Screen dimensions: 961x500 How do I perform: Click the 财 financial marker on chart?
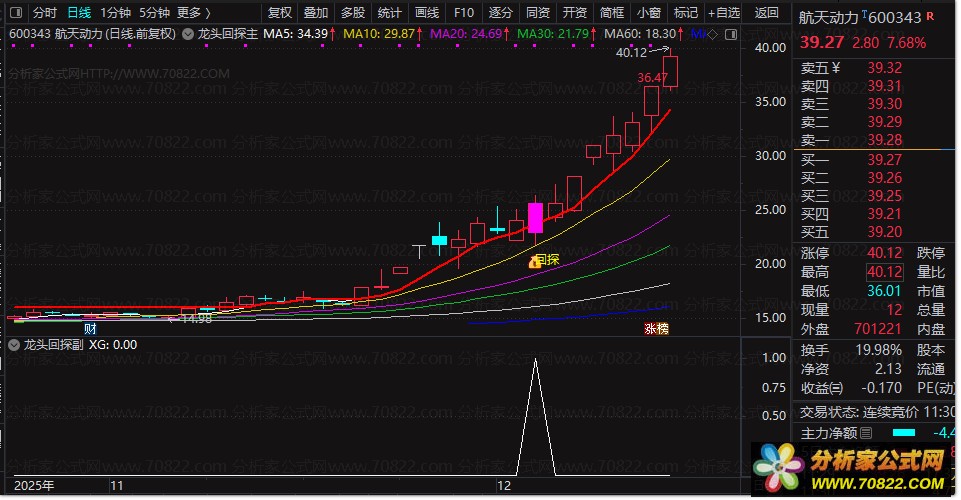90,329
